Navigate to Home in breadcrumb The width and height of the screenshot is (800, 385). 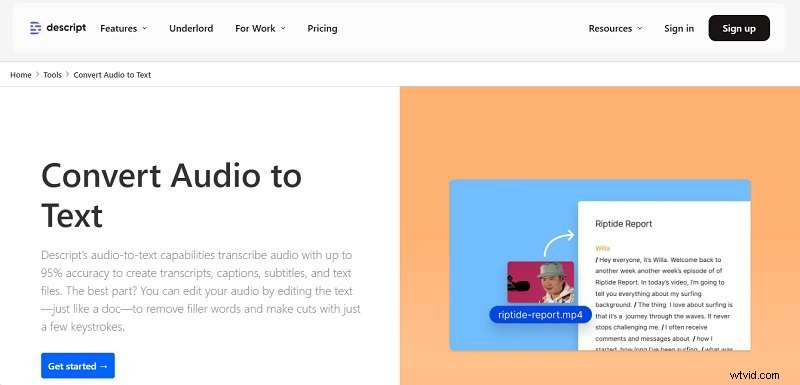point(21,75)
